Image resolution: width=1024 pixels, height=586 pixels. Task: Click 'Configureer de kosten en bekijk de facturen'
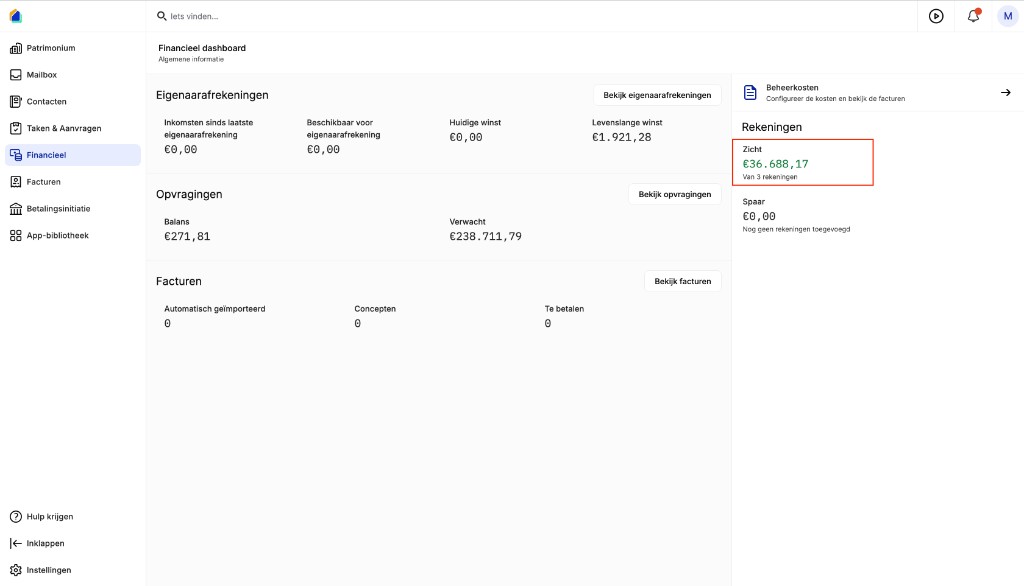click(835, 99)
